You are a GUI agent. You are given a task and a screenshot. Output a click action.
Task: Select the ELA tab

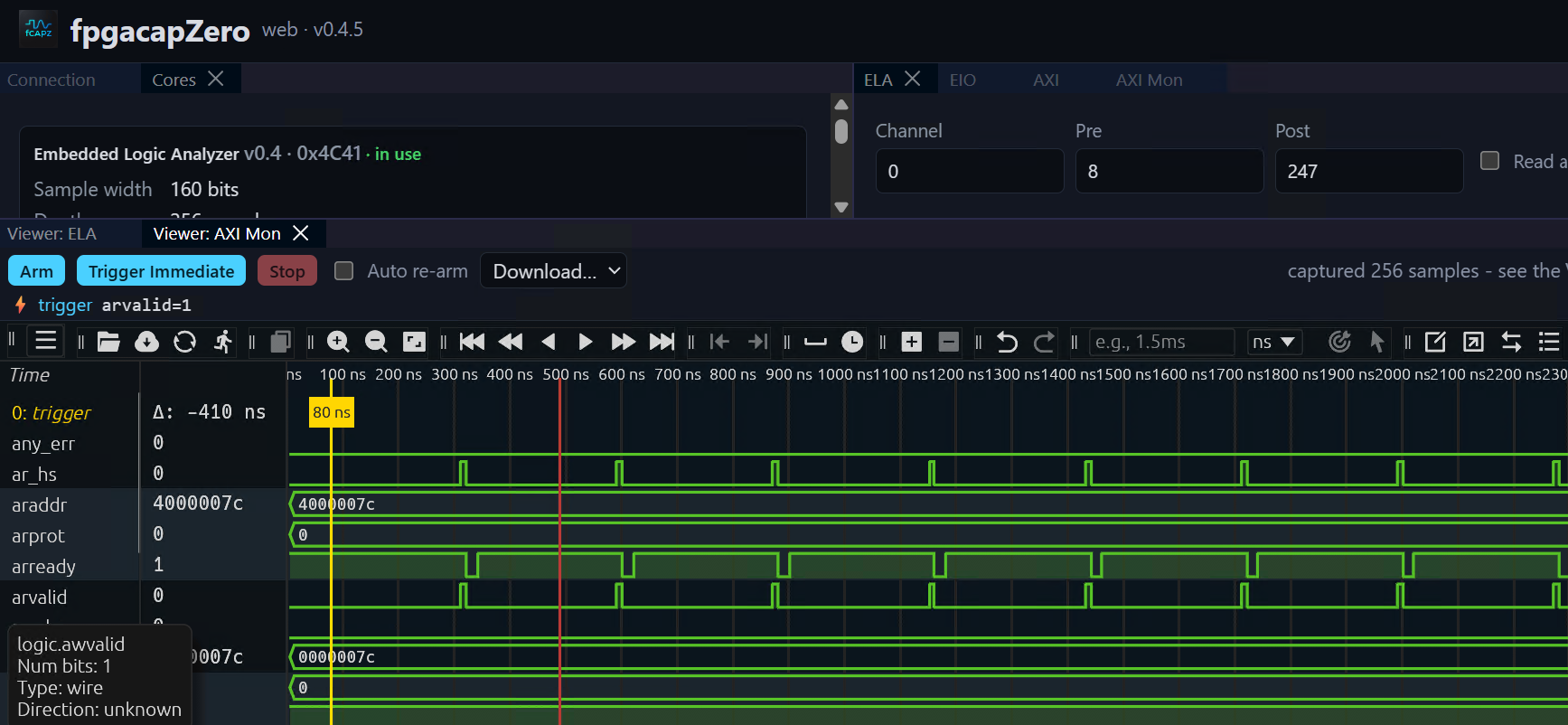[x=878, y=80]
